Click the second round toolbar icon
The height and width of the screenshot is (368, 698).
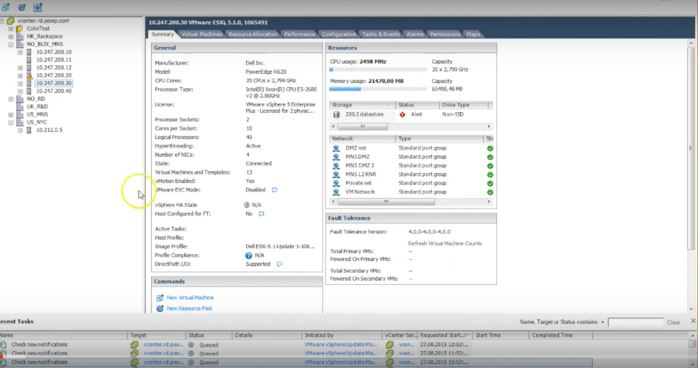pyautogui.click(x=21, y=7)
